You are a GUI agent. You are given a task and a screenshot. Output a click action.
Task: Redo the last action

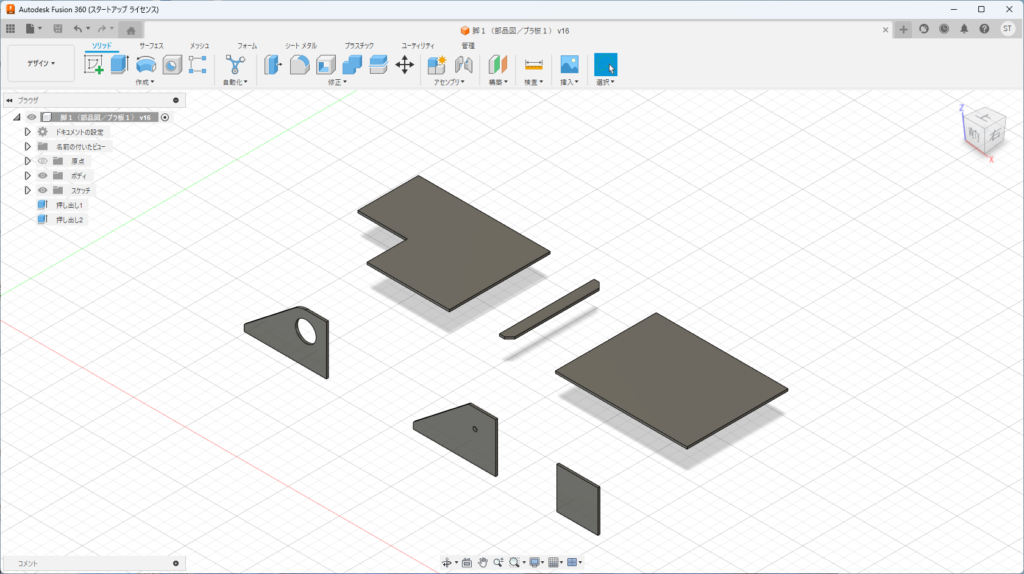102,29
